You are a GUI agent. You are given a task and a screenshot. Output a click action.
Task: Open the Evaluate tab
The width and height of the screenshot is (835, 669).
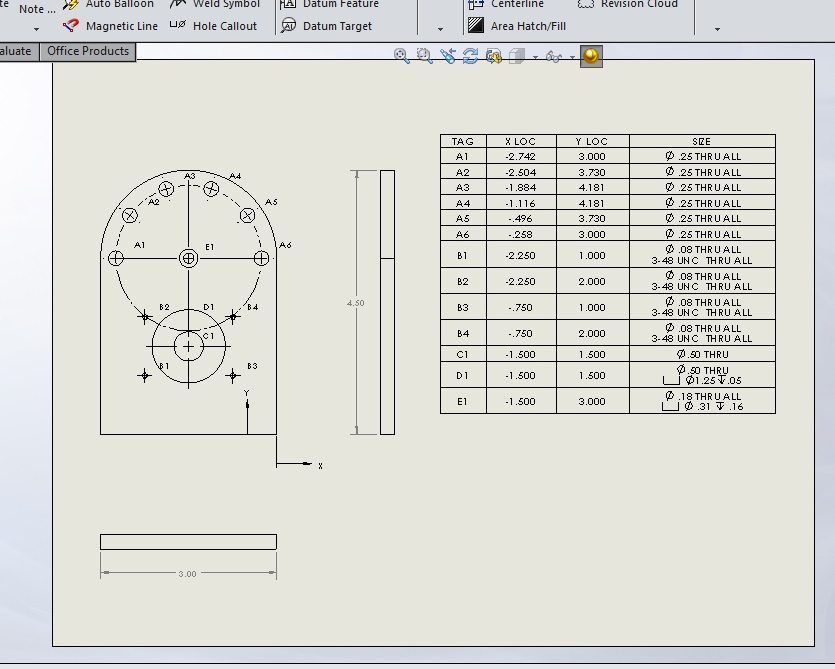click(17, 51)
